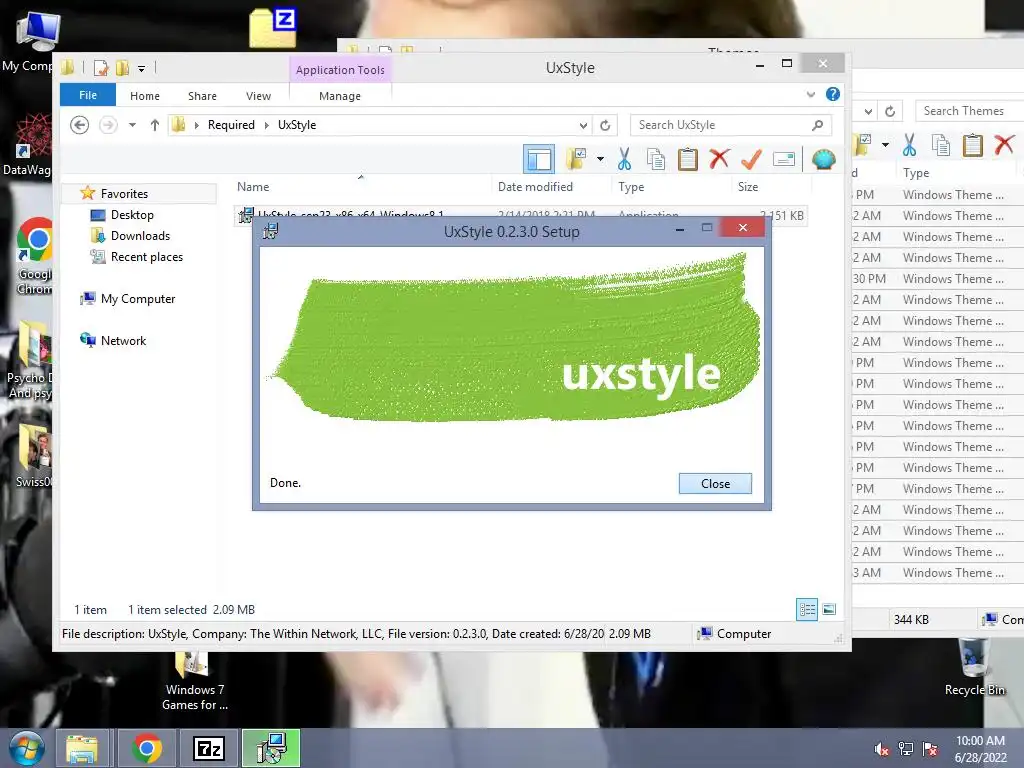
Task: Expand the address bar history dropdown
Action: coord(583,125)
